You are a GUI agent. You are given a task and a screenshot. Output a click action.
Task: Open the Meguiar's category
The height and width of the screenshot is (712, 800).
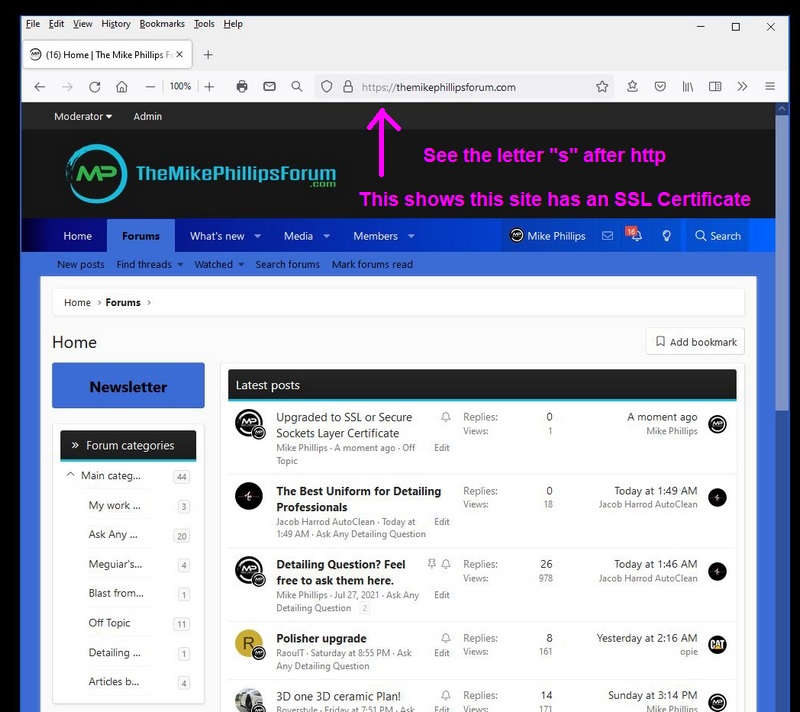[115, 564]
